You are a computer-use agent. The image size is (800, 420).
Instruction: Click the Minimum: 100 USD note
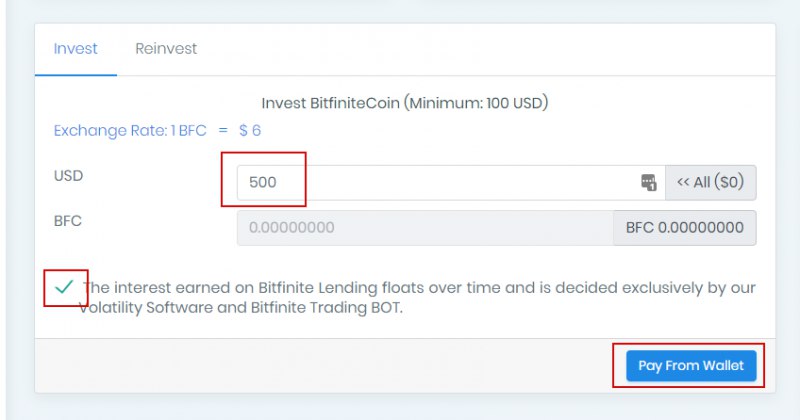pyautogui.click(x=476, y=103)
